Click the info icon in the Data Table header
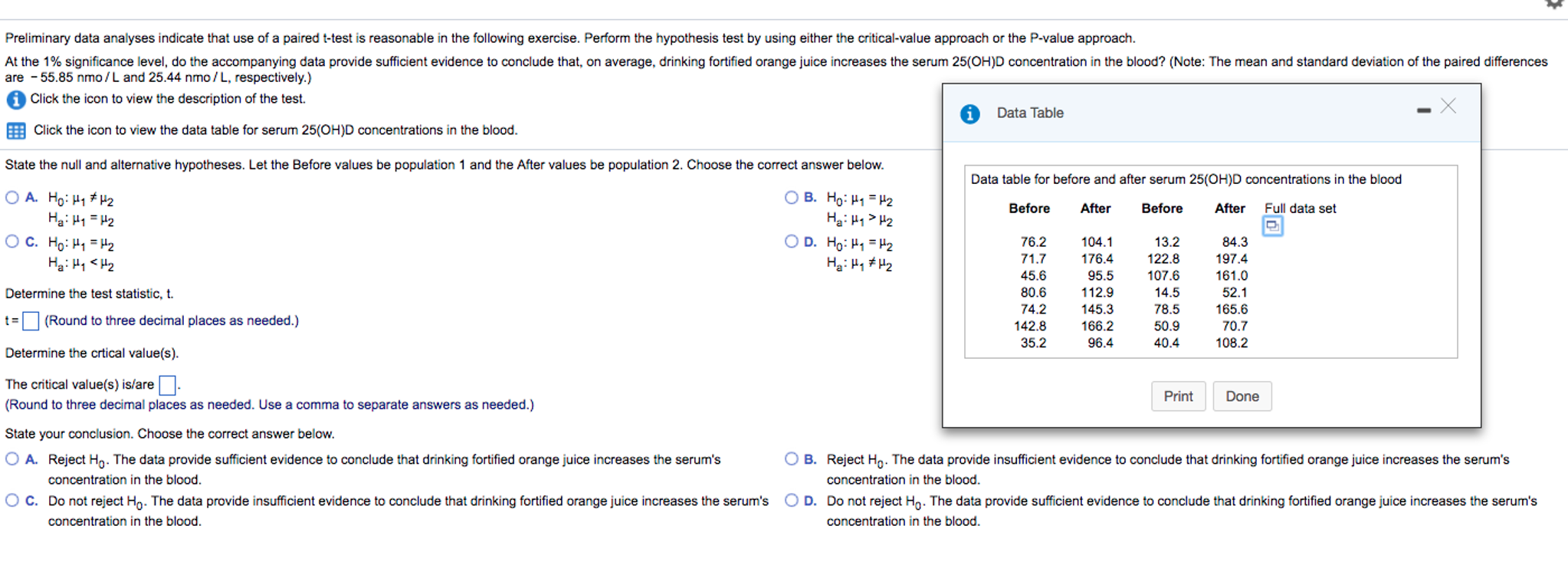1568x575 pixels. (x=970, y=113)
